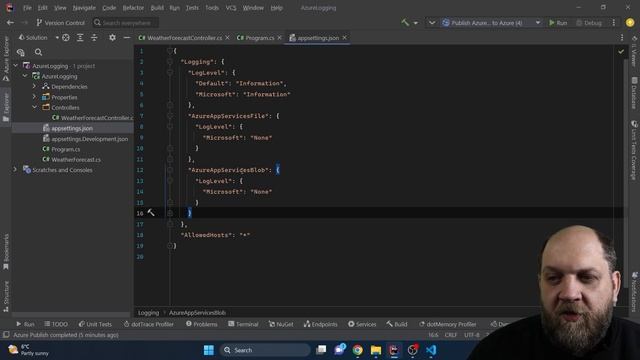640x360 pixels.
Task: Open the VCS menu
Action: (231, 8)
